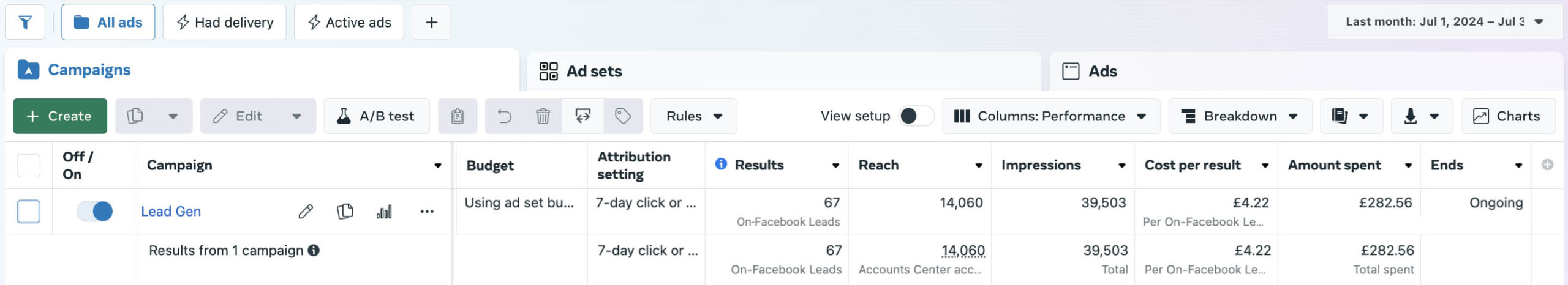
Task: Enable the View setup toggle
Action: point(915,116)
